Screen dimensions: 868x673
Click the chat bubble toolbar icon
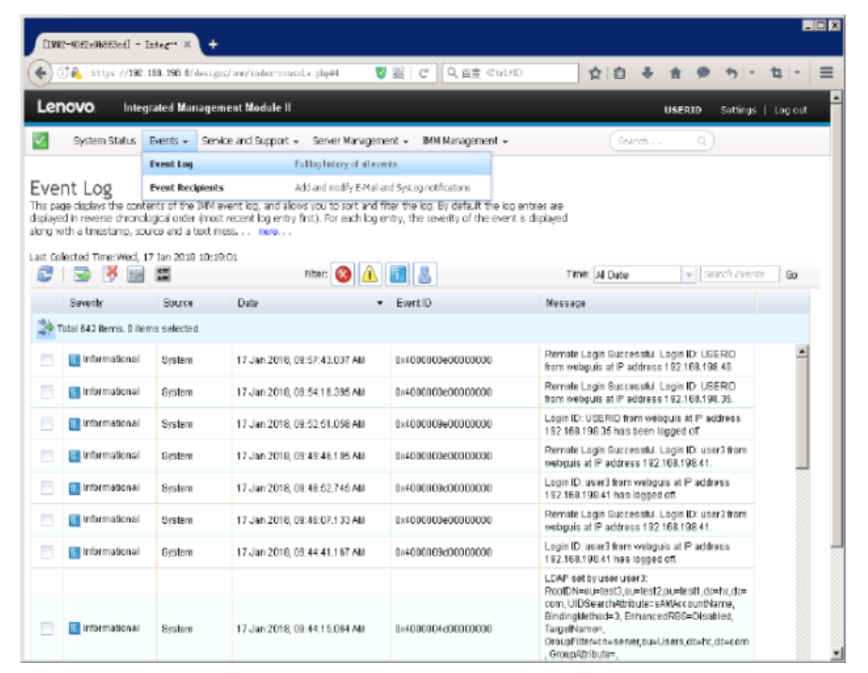pyautogui.click(x=703, y=73)
